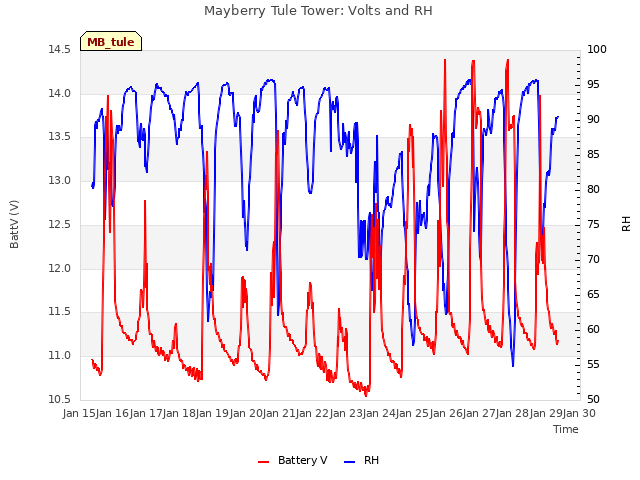The image size is (640, 480).
Task: Click the 95 tick label on RH axis
Action: click(x=593, y=84)
